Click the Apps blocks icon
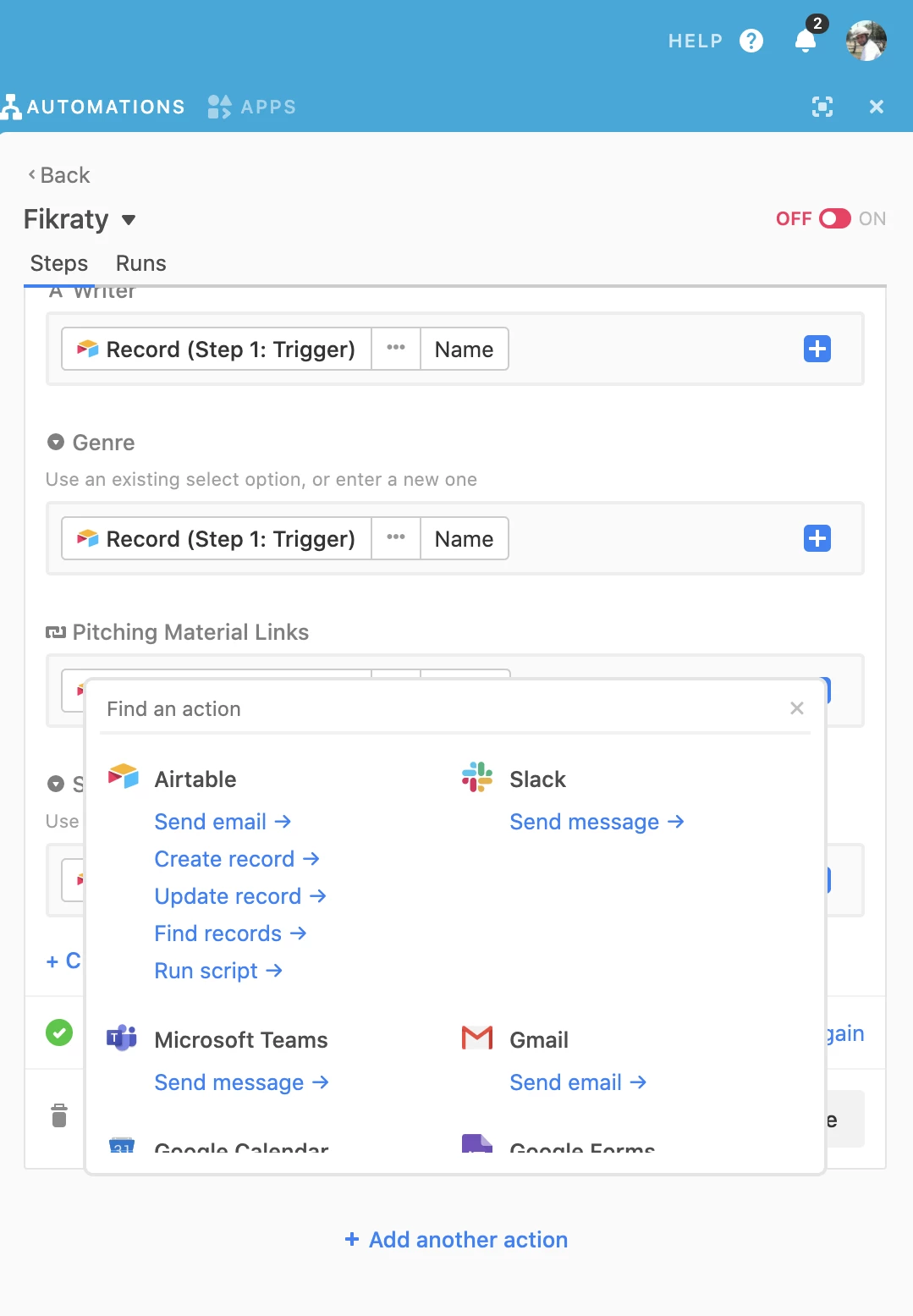The width and height of the screenshot is (913, 1316). click(x=219, y=107)
